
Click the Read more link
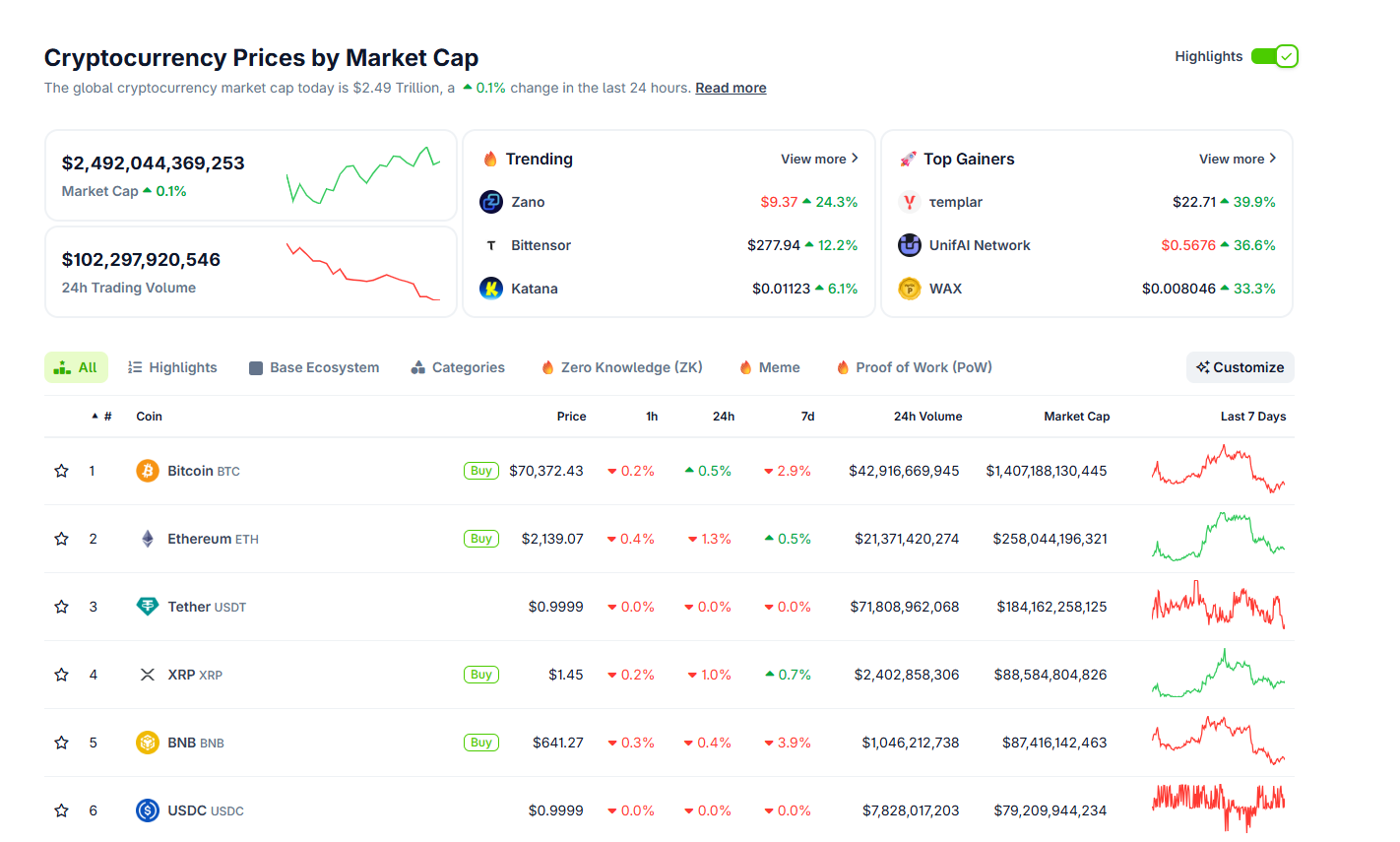(731, 88)
